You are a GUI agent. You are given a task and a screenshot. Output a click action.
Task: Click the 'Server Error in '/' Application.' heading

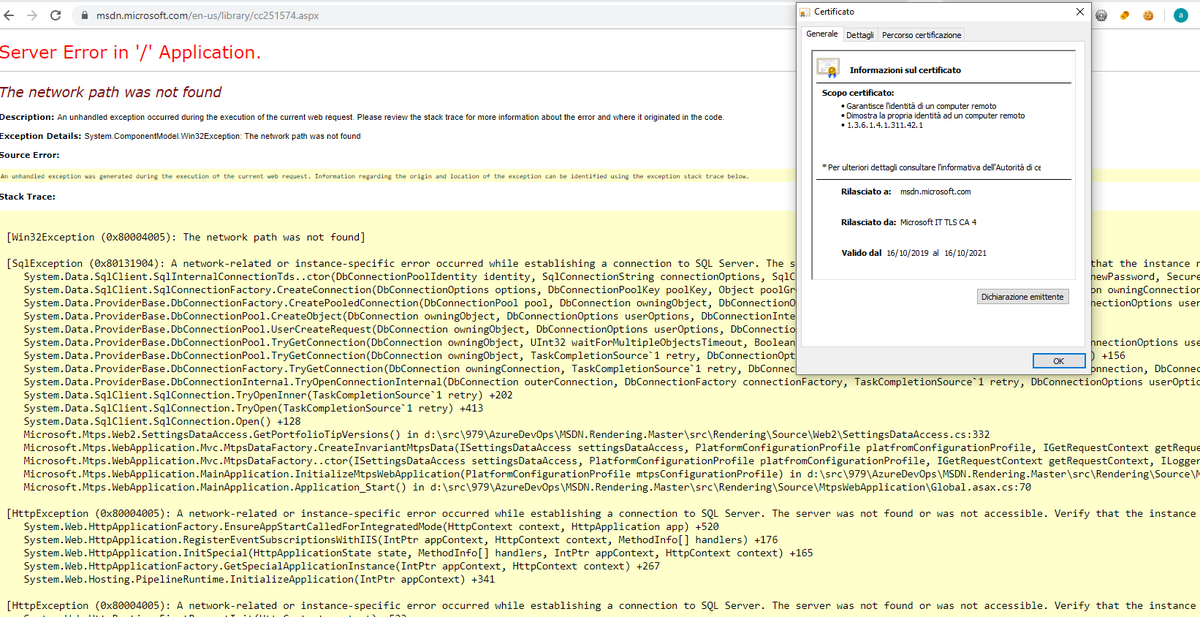131,52
